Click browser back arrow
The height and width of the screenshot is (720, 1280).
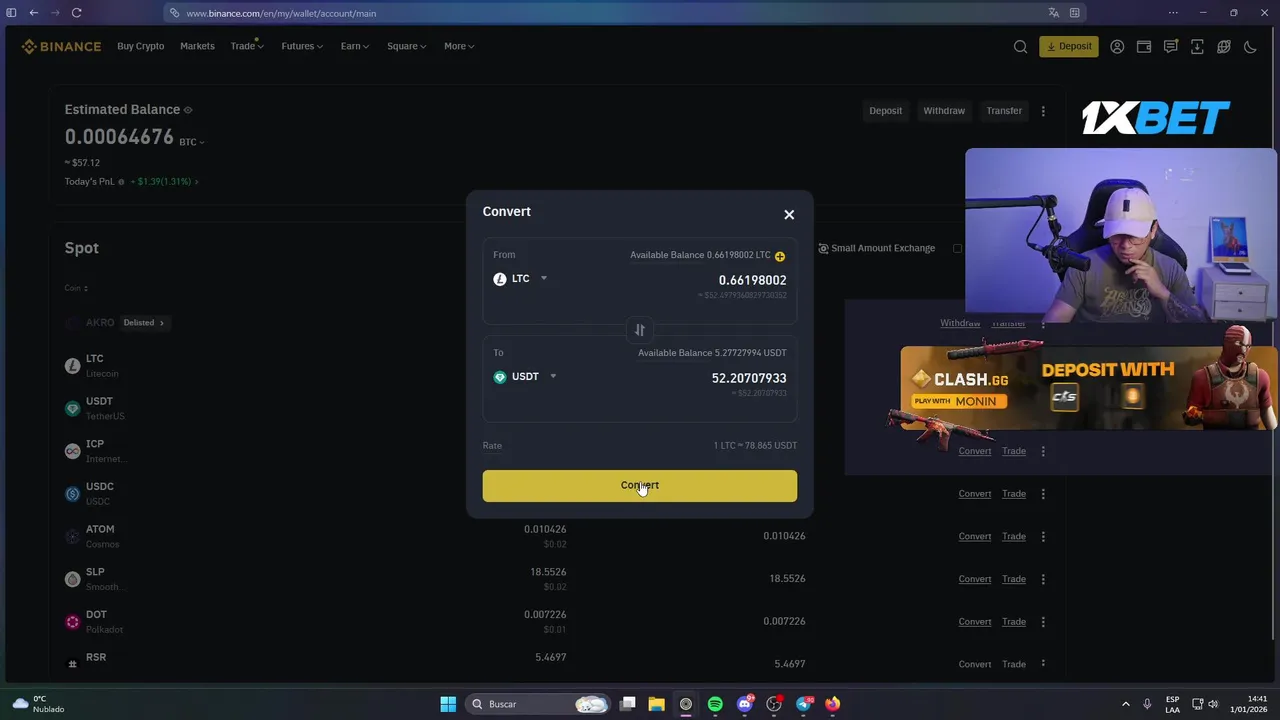click(x=33, y=13)
